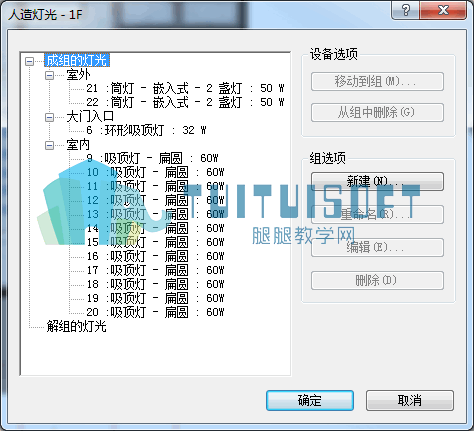Select light 14 吸顶灯 扁圆 60W
Viewport: 474px width, 431px height.
pyautogui.click(x=155, y=228)
